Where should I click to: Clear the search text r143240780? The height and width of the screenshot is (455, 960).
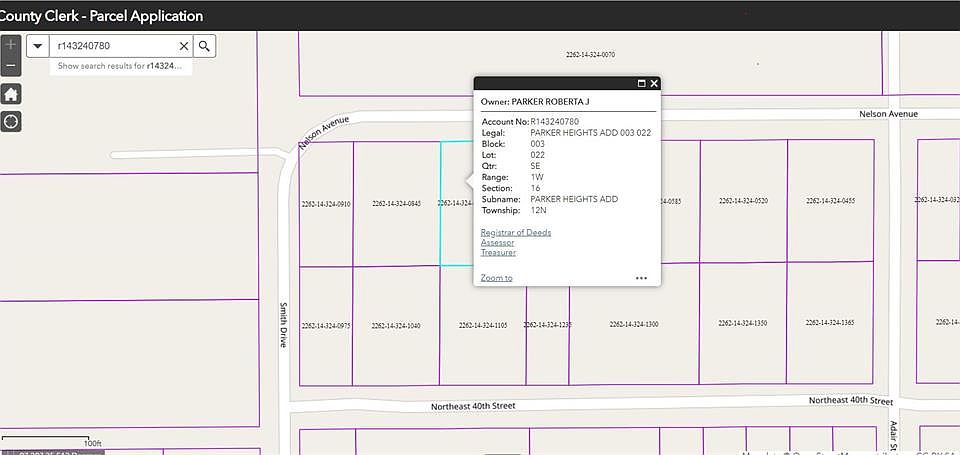coord(184,46)
